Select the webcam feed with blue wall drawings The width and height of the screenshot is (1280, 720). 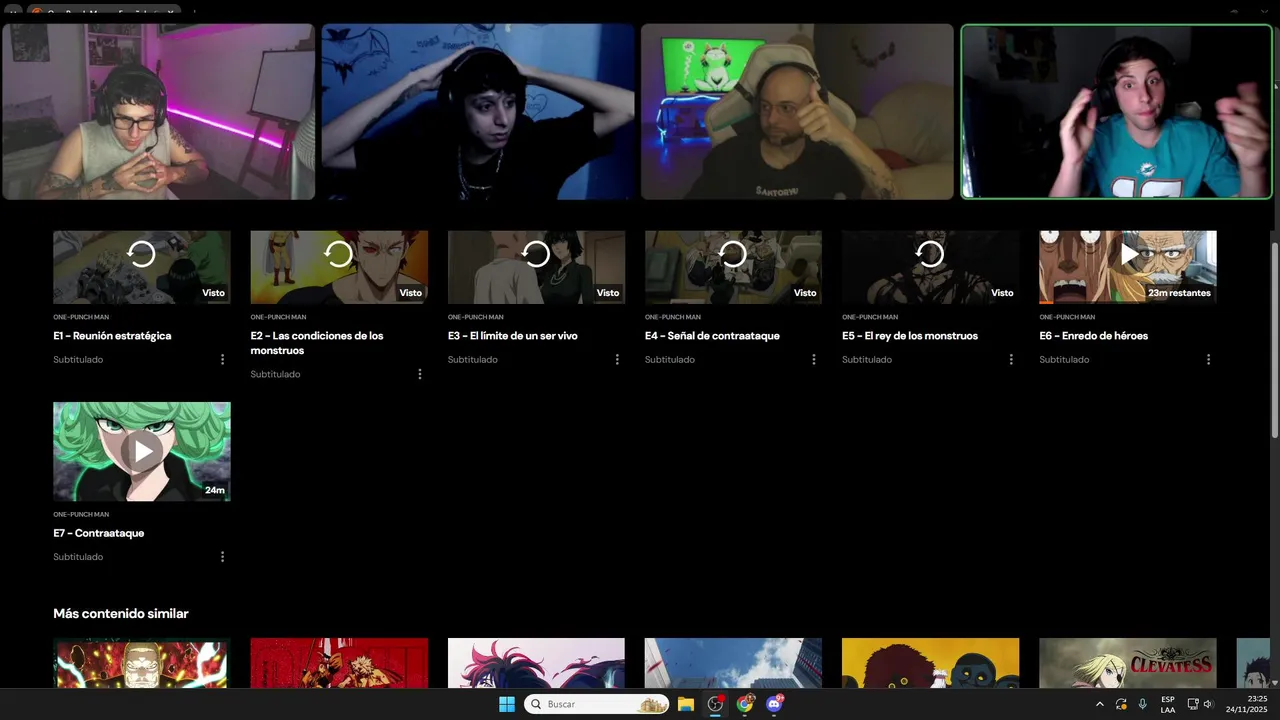coord(478,112)
